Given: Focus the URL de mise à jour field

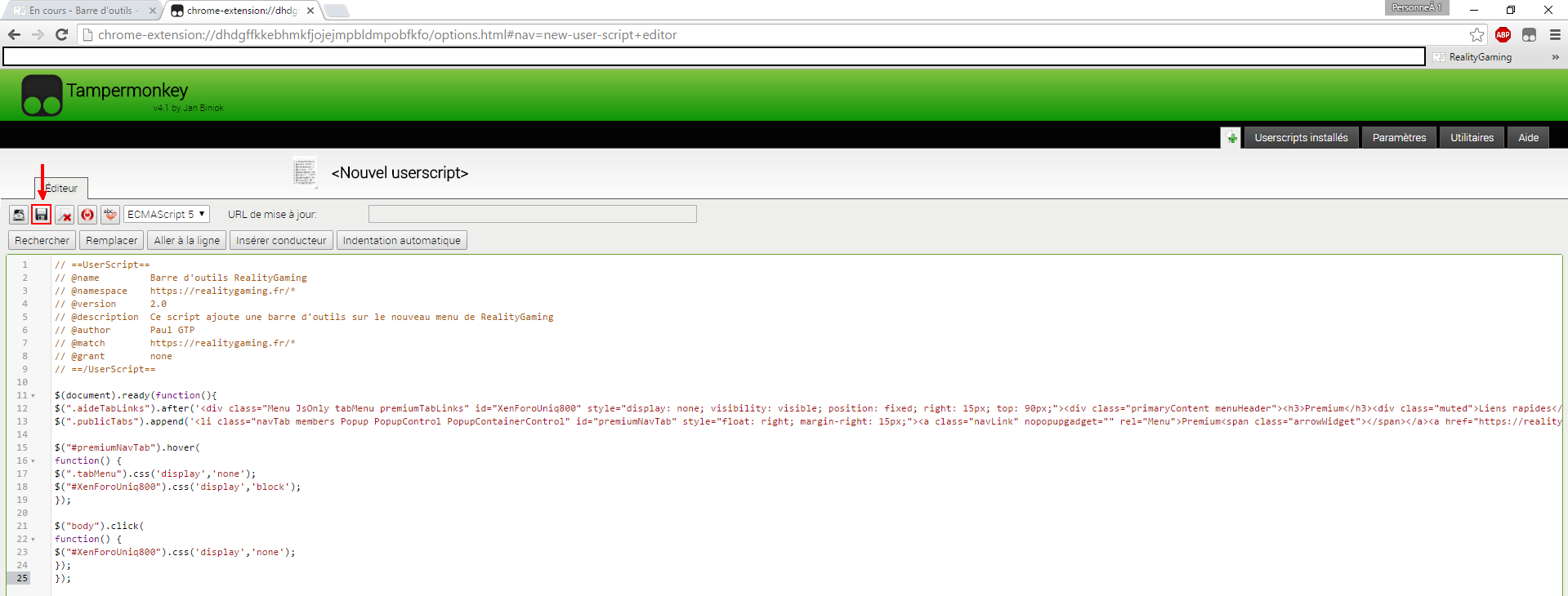Looking at the screenshot, I should pos(533,214).
